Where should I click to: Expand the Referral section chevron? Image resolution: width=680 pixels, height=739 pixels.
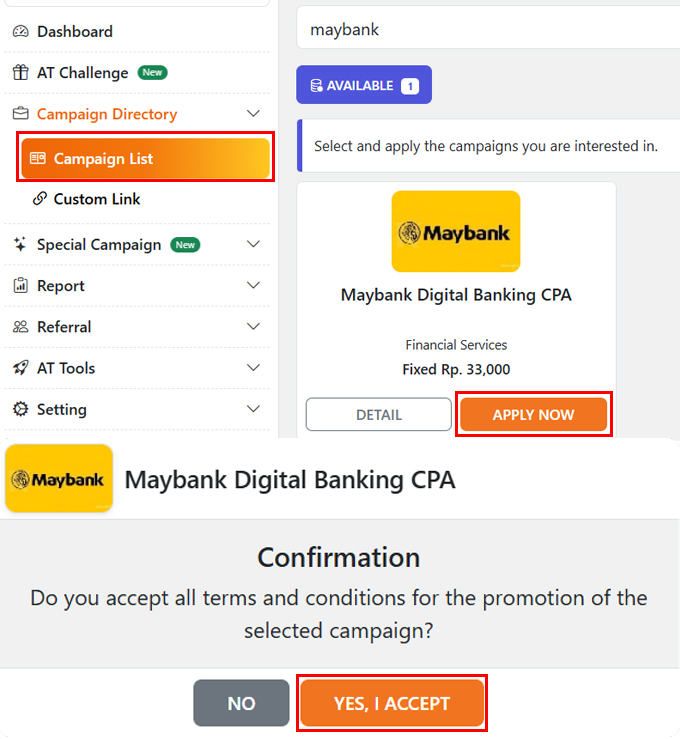253,327
